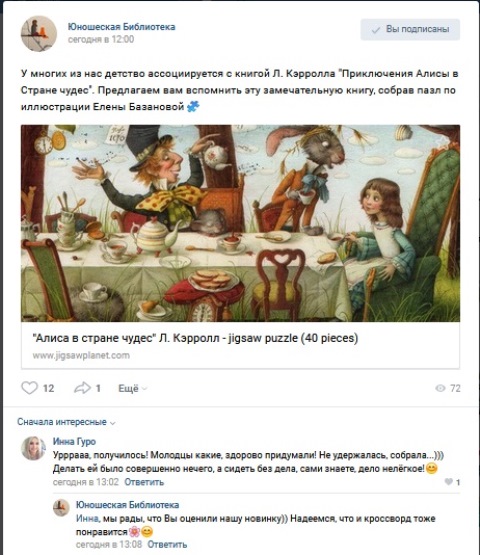Click the puzzle piece emoji in post
Screen dimensions: 480x555
tap(193, 106)
